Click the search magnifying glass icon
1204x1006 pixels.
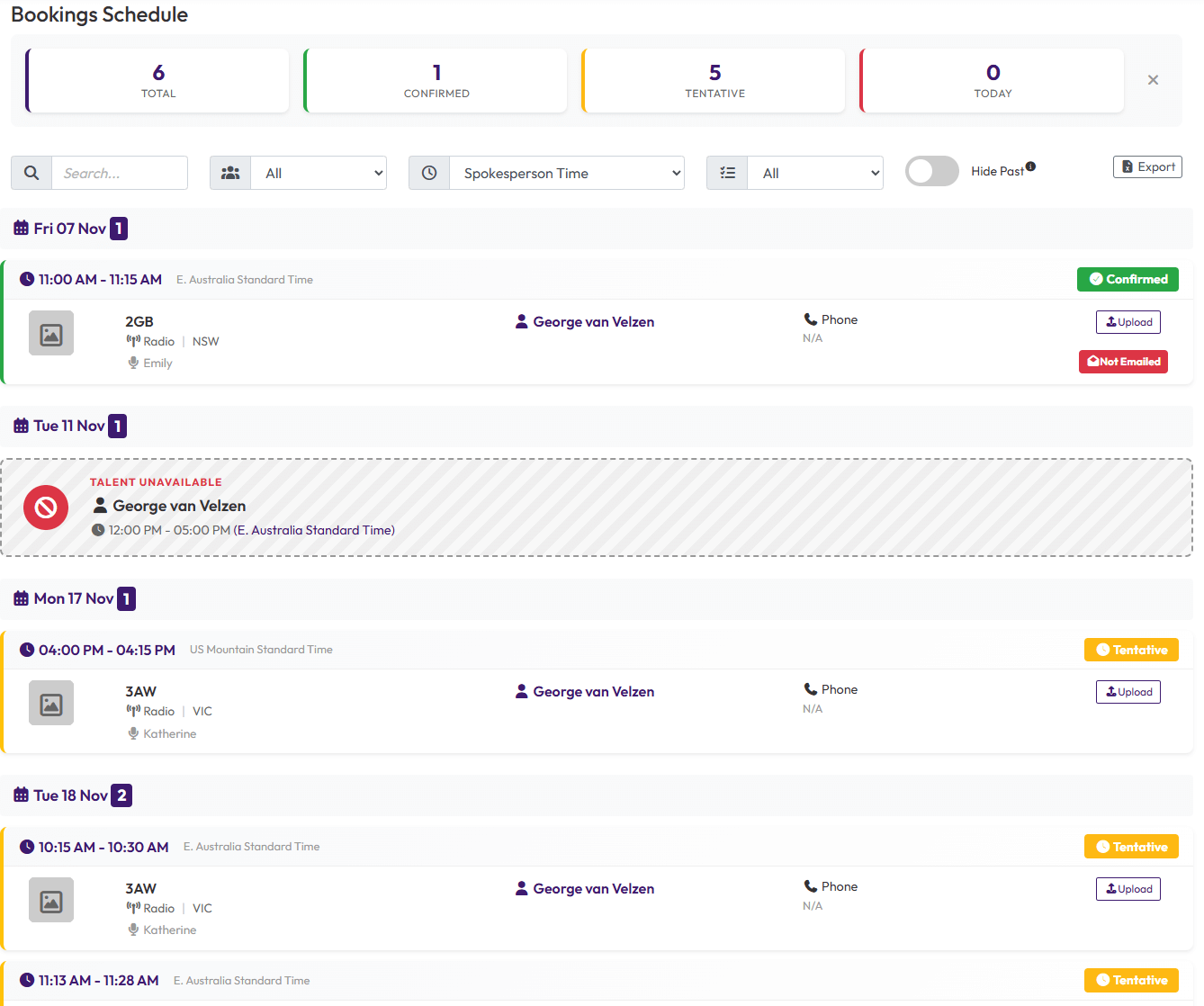tap(31, 172)
